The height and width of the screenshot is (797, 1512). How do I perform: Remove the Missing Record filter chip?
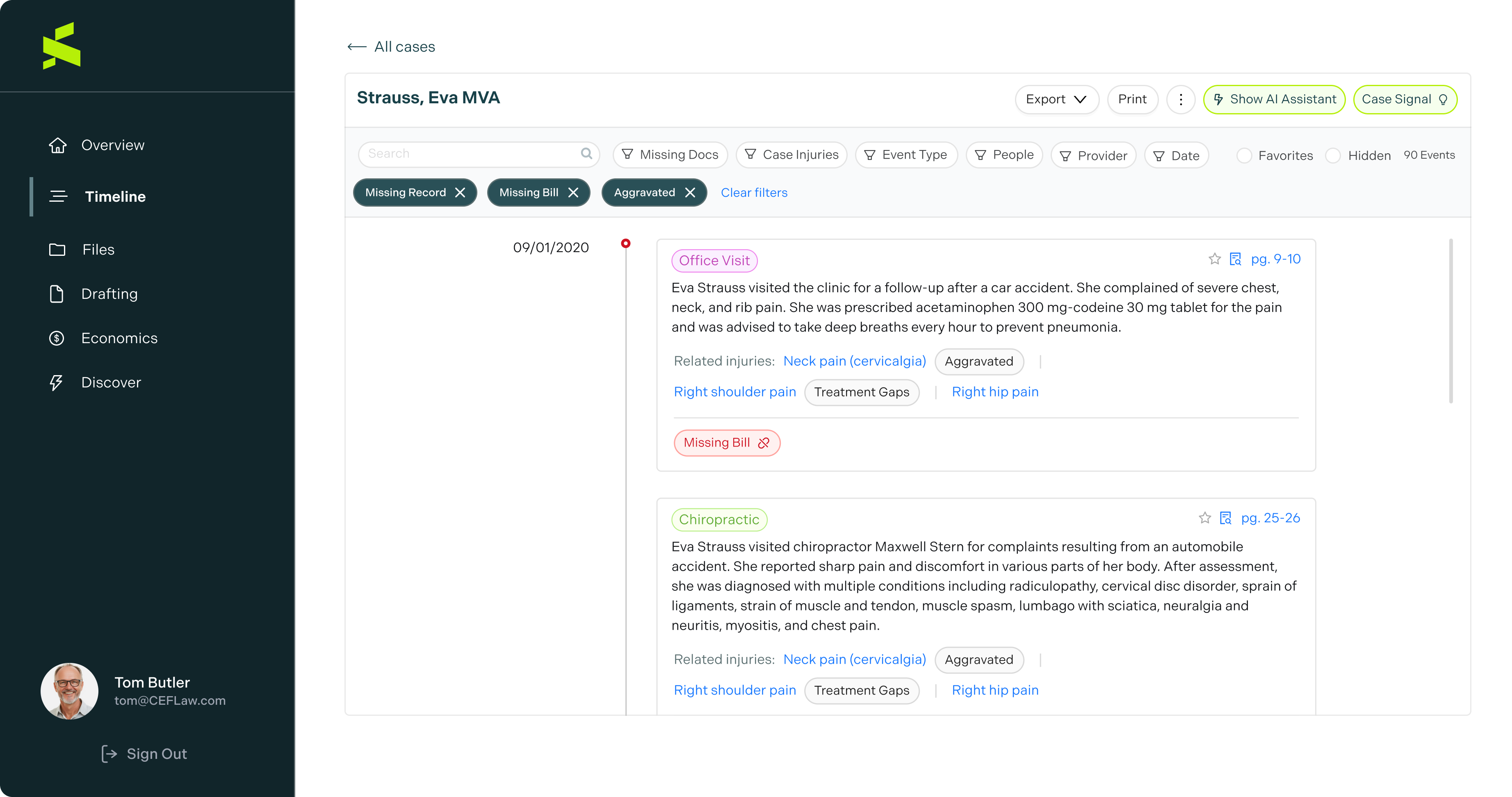(x=461, y=193)
